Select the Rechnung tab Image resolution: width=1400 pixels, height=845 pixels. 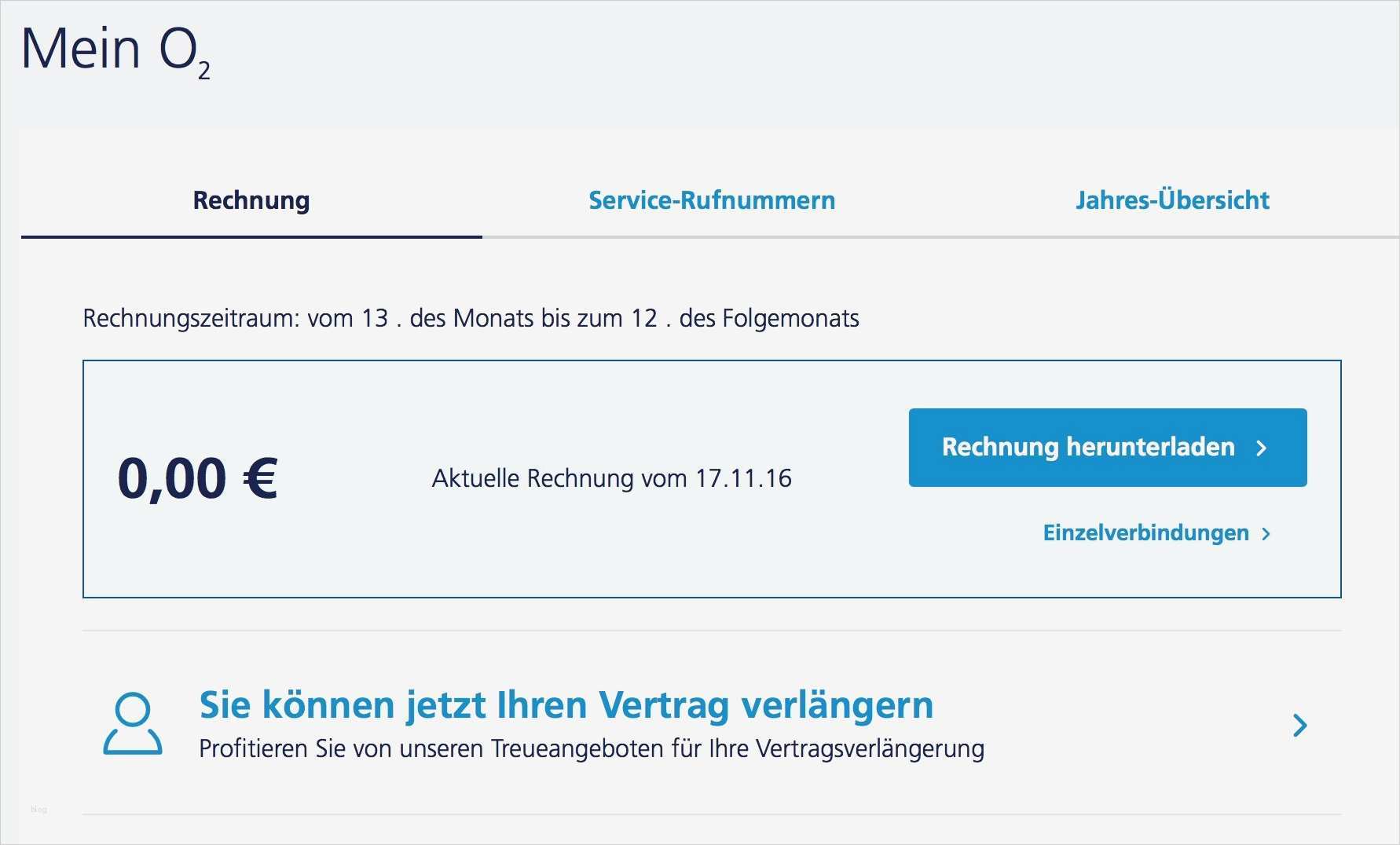tap(251, 200)
